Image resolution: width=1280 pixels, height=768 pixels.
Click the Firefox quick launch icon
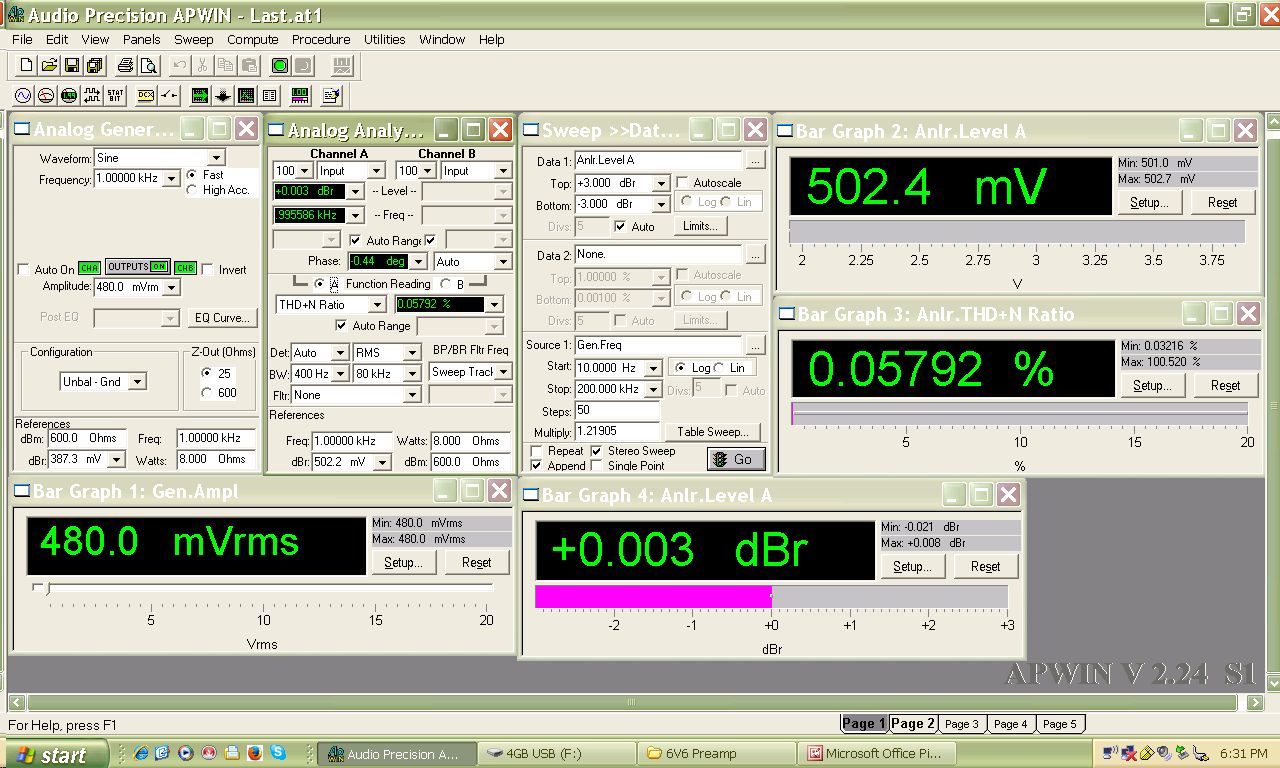point(254,753)
